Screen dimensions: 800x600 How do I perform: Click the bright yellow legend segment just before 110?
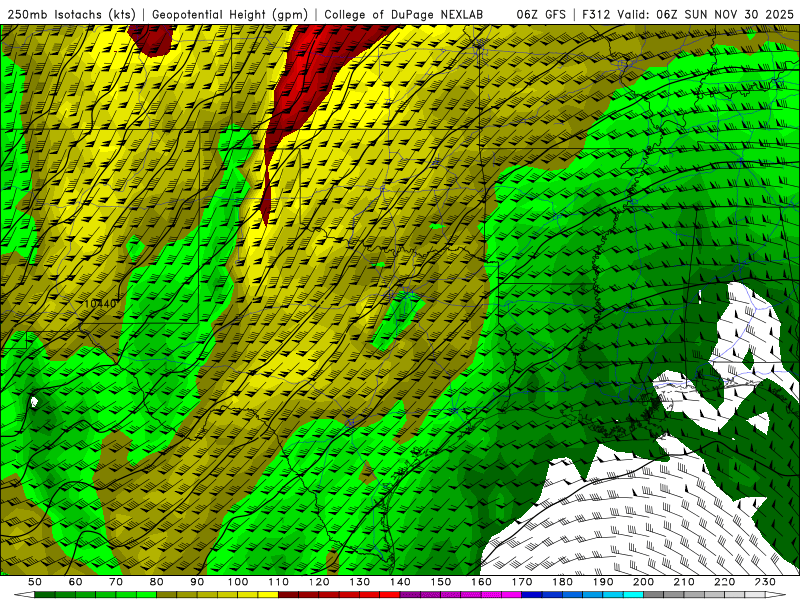point(268,595)
